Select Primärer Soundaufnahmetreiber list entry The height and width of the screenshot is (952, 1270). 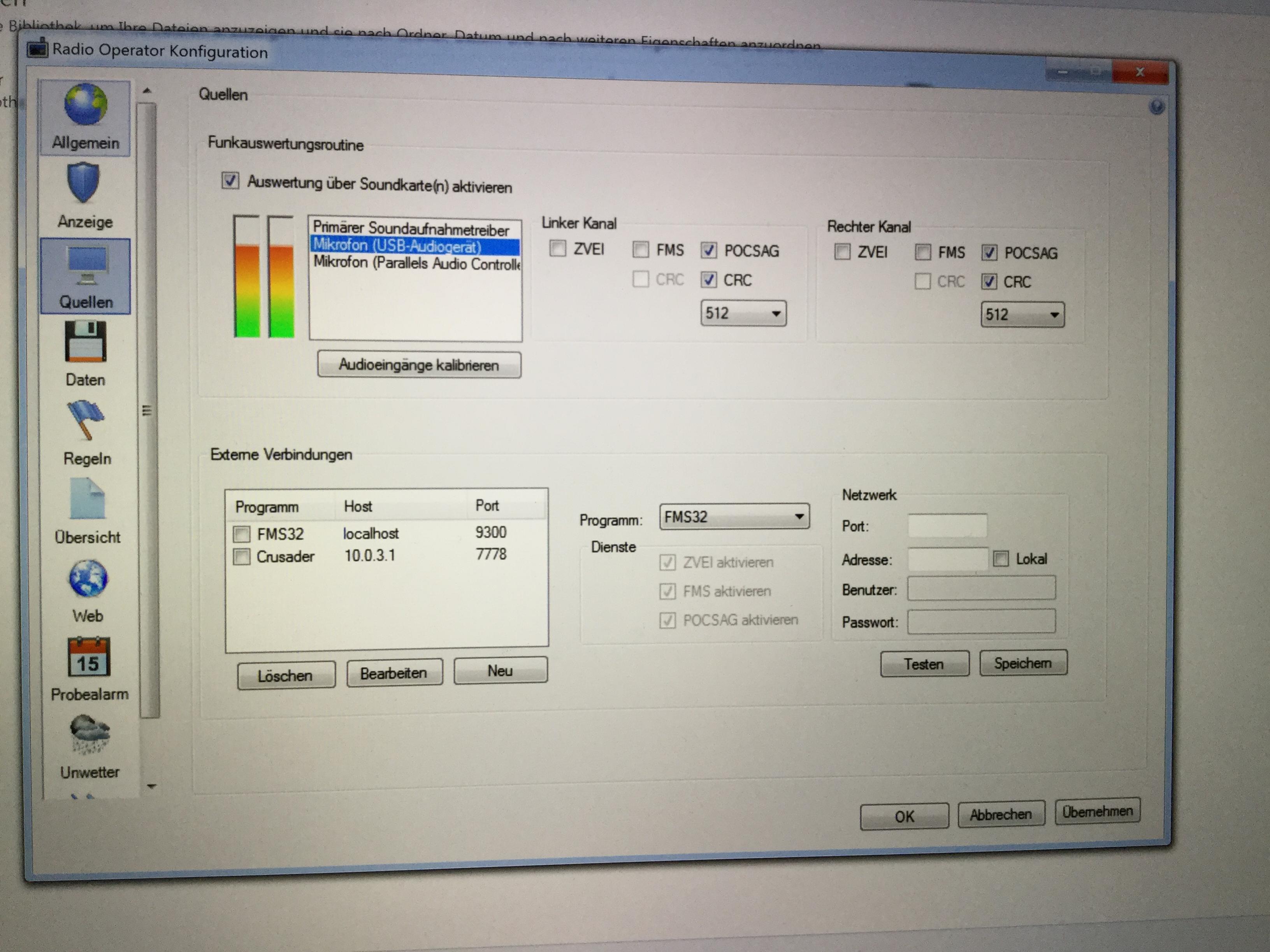coord(411,229)
